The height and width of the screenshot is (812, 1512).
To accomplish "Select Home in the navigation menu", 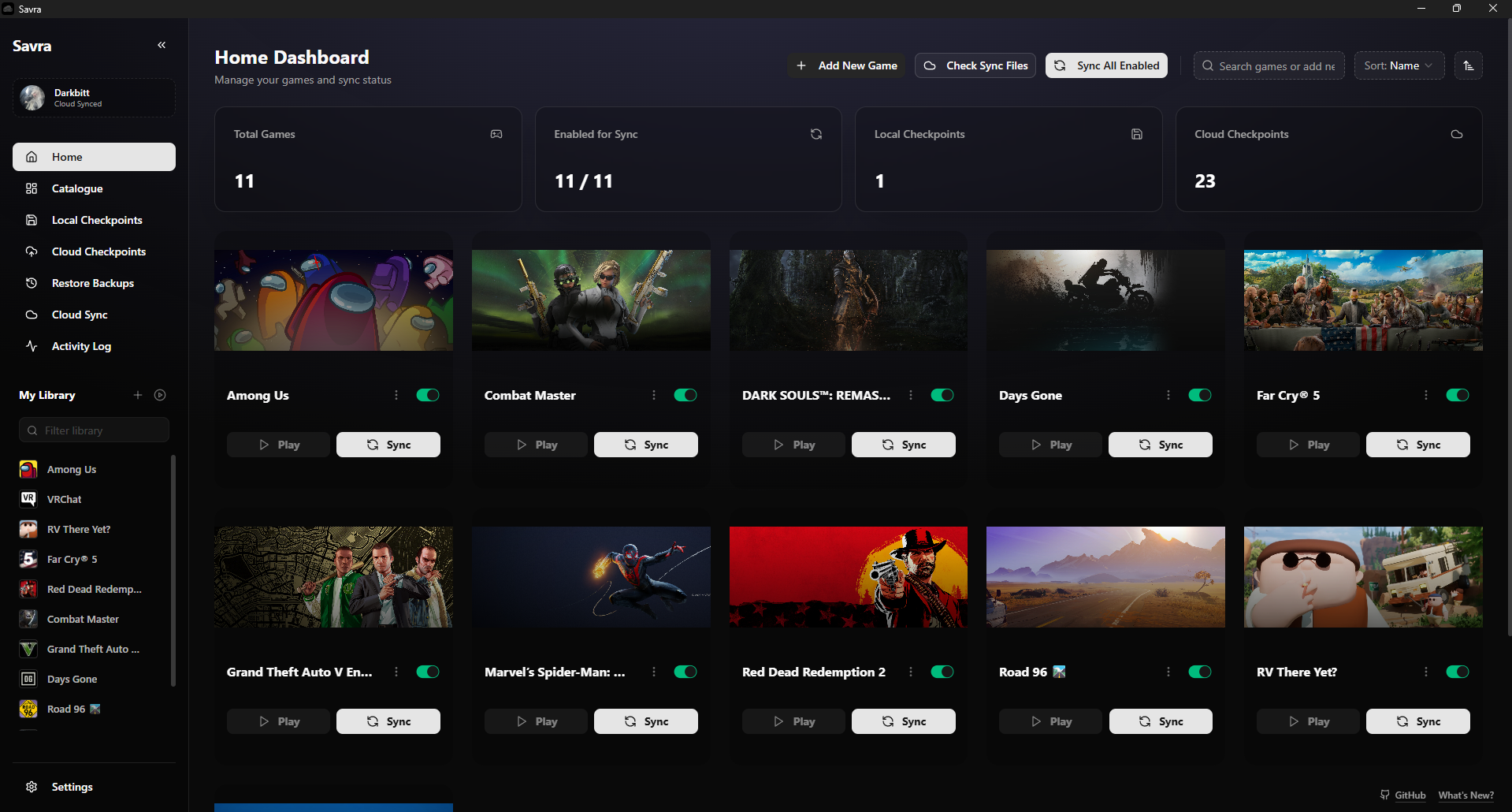I will [x=67, y=156].
